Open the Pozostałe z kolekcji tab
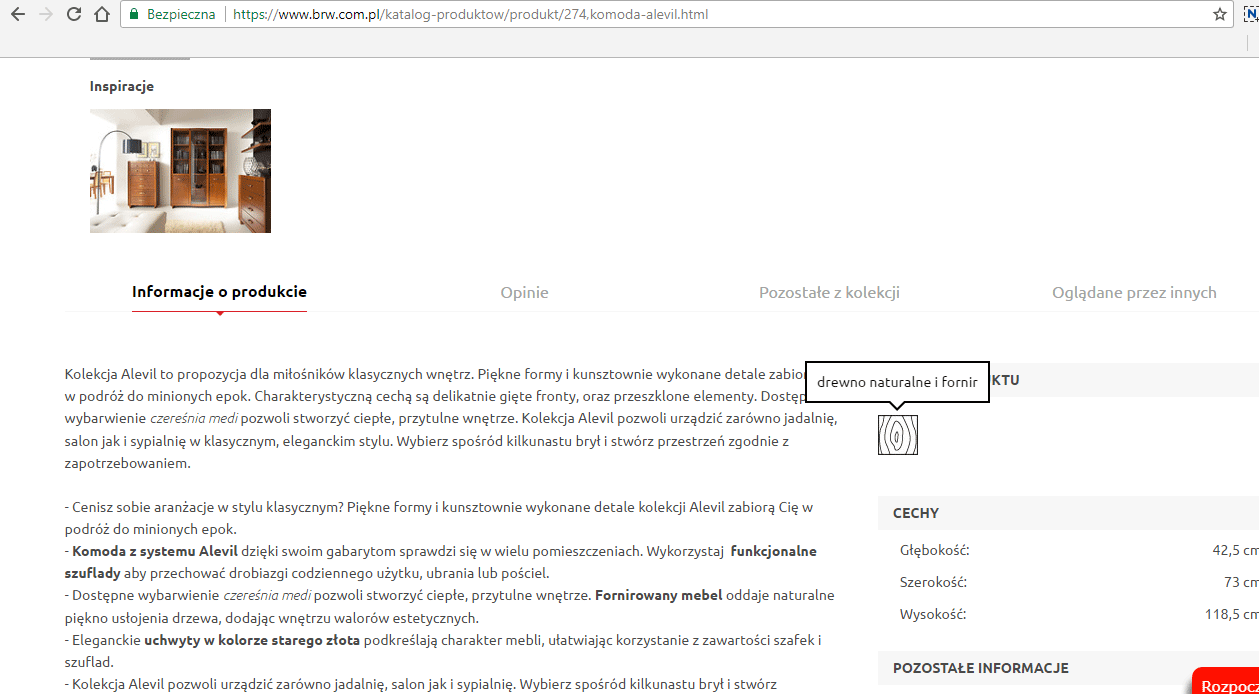1259x694 pixels. click(829, 293)
